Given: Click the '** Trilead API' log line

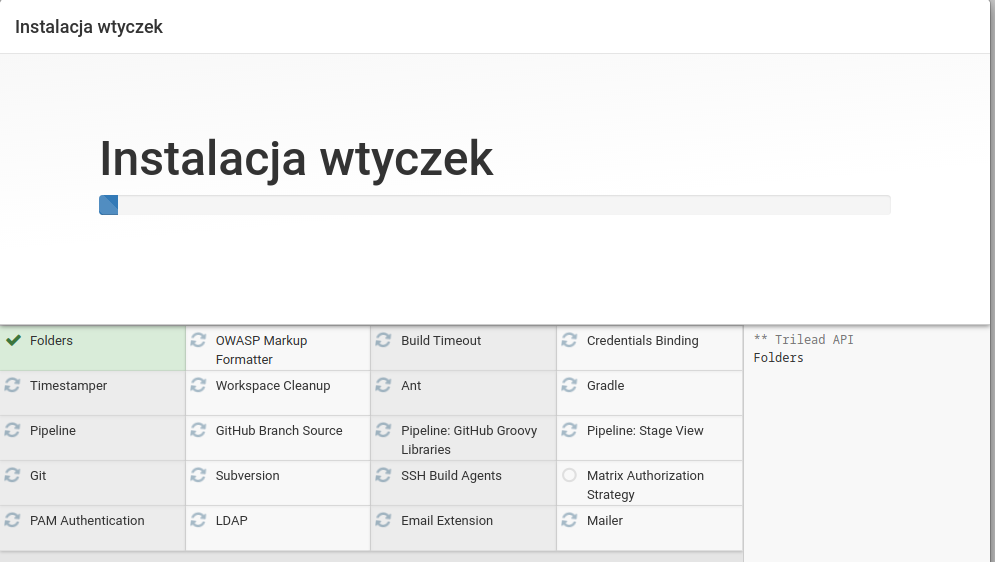Looking at the screenshot, I should 803,340.
